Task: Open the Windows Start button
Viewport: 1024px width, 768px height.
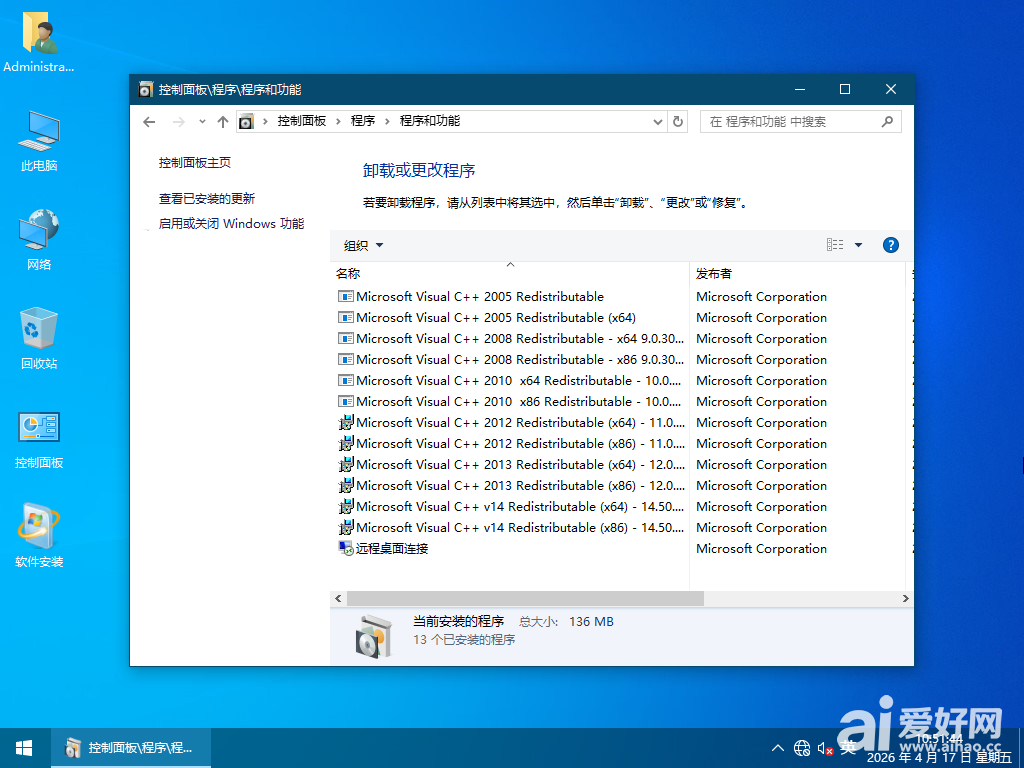Action: point(25,748)
